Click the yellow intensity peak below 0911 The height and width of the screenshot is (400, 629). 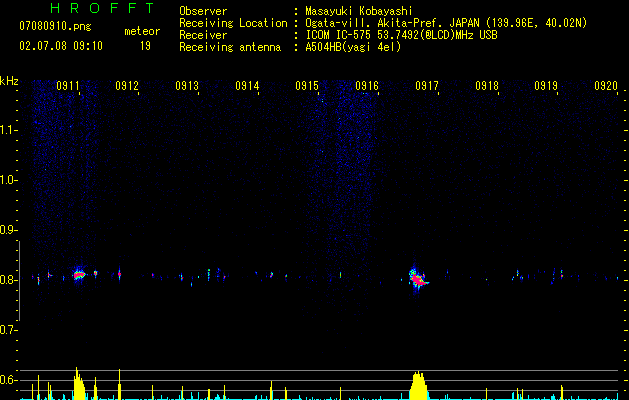pyautogui.click(x=79, y=384)
